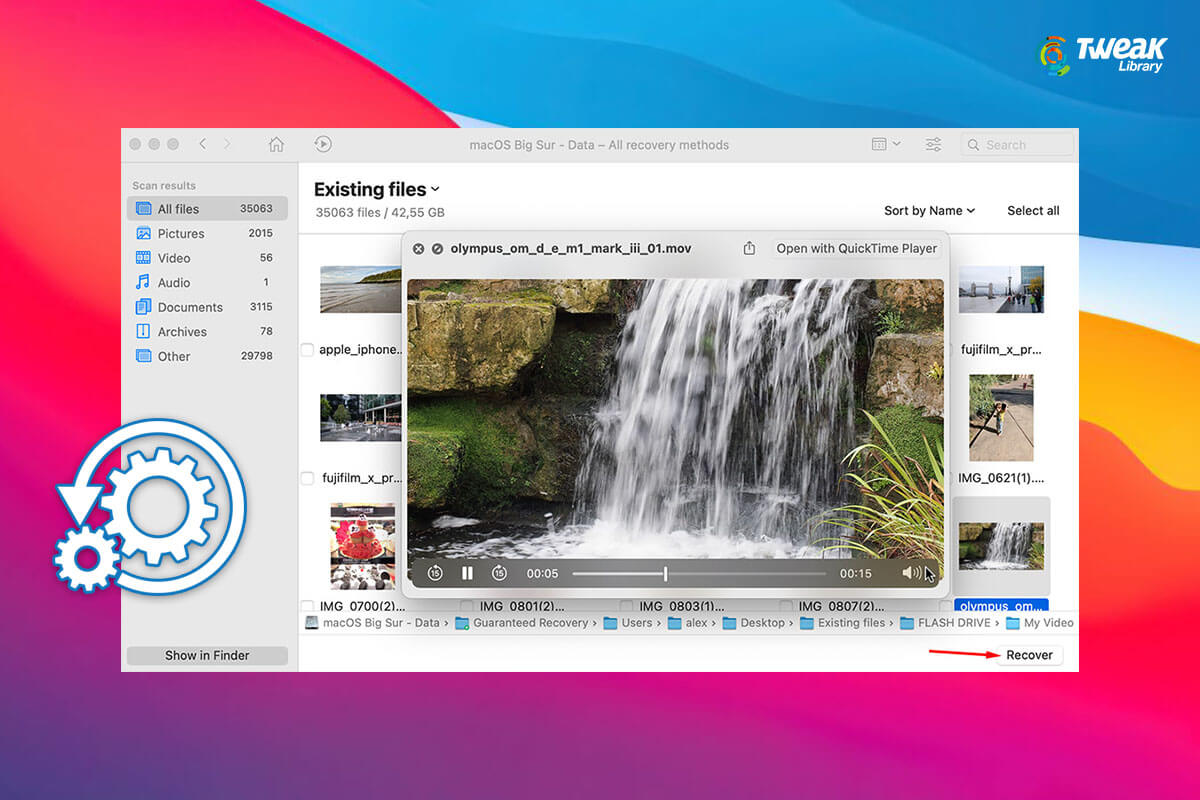Viewport: 1200px width, 800px height.
Task: Open the Audio scan results category
Action: [174, 282]
